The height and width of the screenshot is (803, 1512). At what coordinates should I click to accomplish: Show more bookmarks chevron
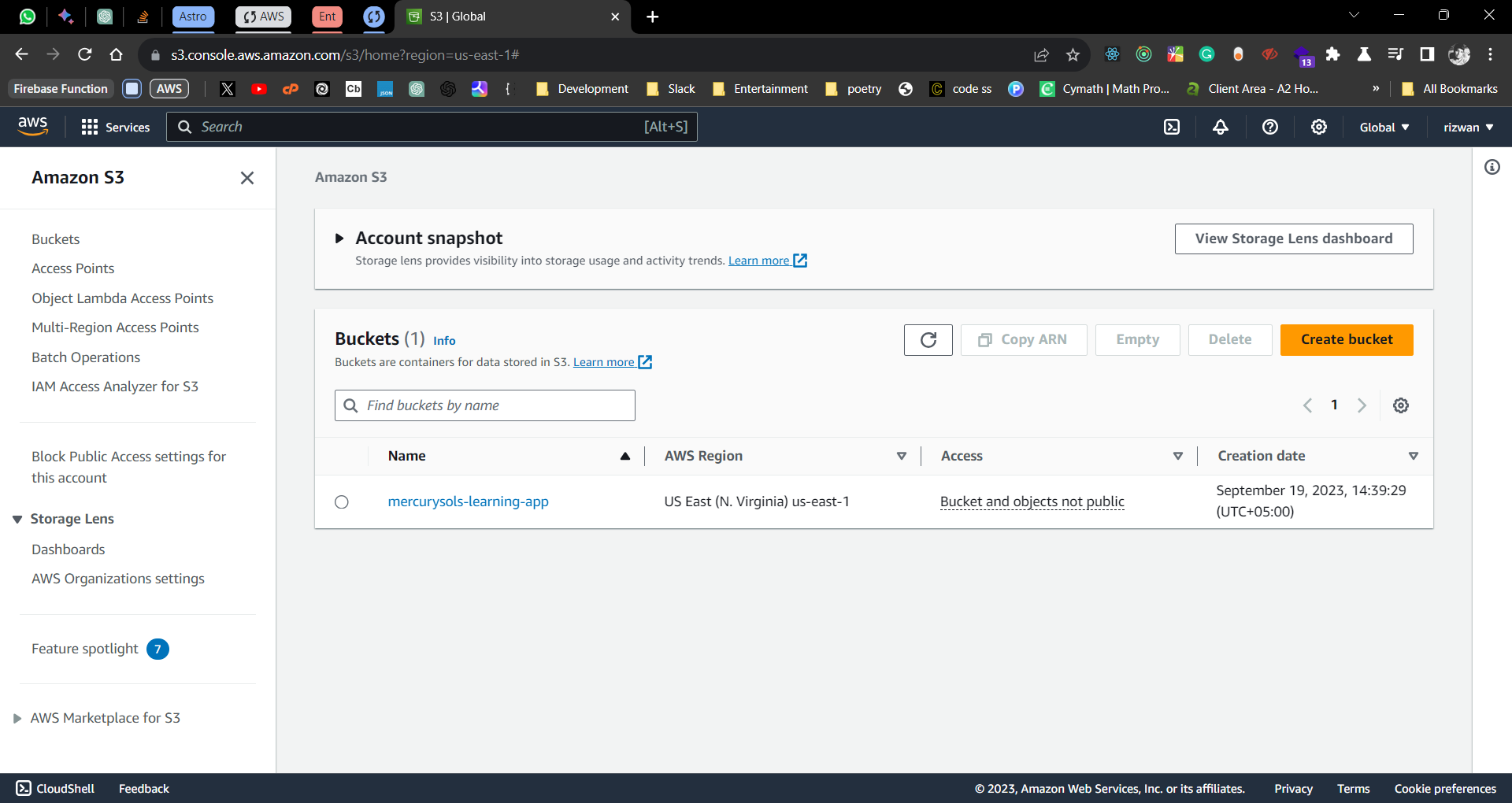coord(1376,89)
